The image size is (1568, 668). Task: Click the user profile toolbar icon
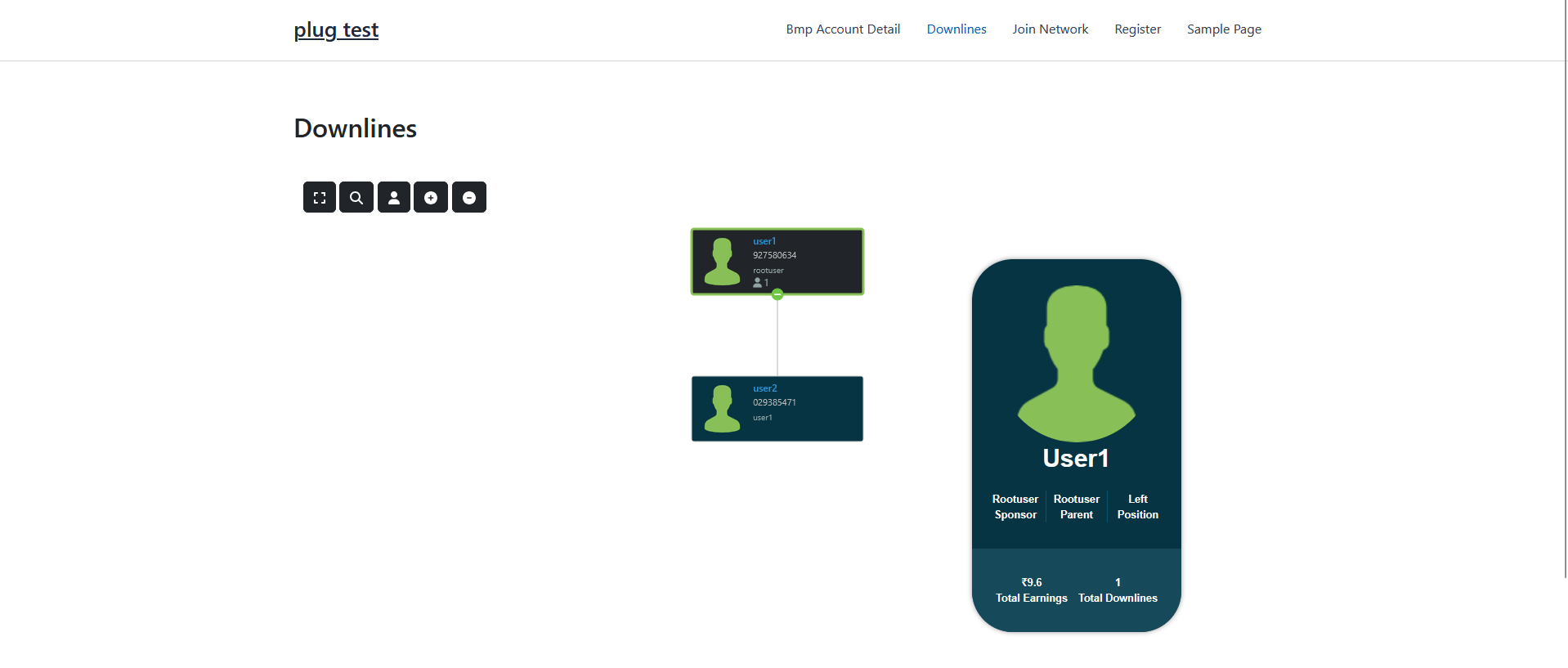394,197
